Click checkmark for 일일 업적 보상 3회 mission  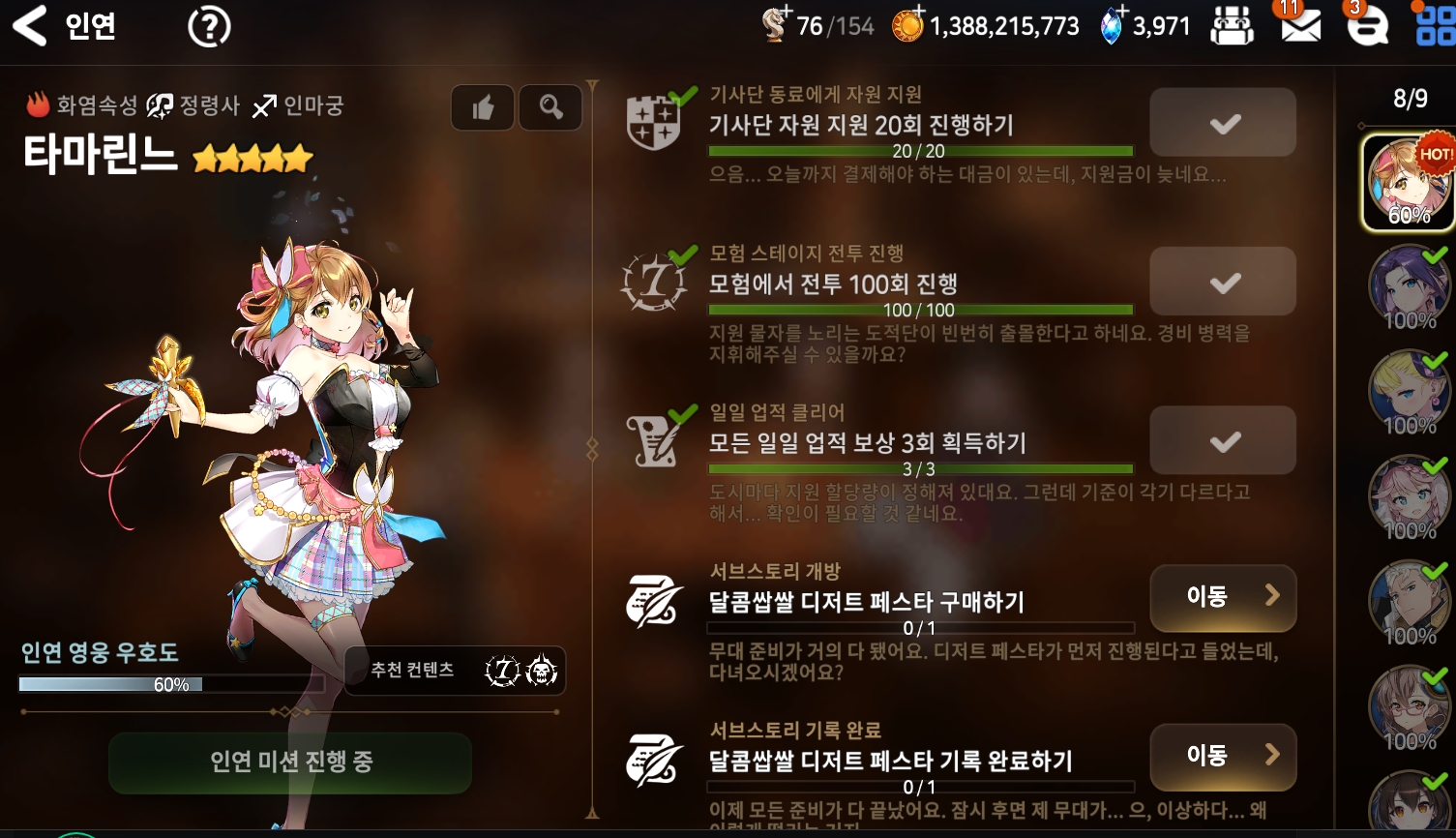[x=1223, y=441]
